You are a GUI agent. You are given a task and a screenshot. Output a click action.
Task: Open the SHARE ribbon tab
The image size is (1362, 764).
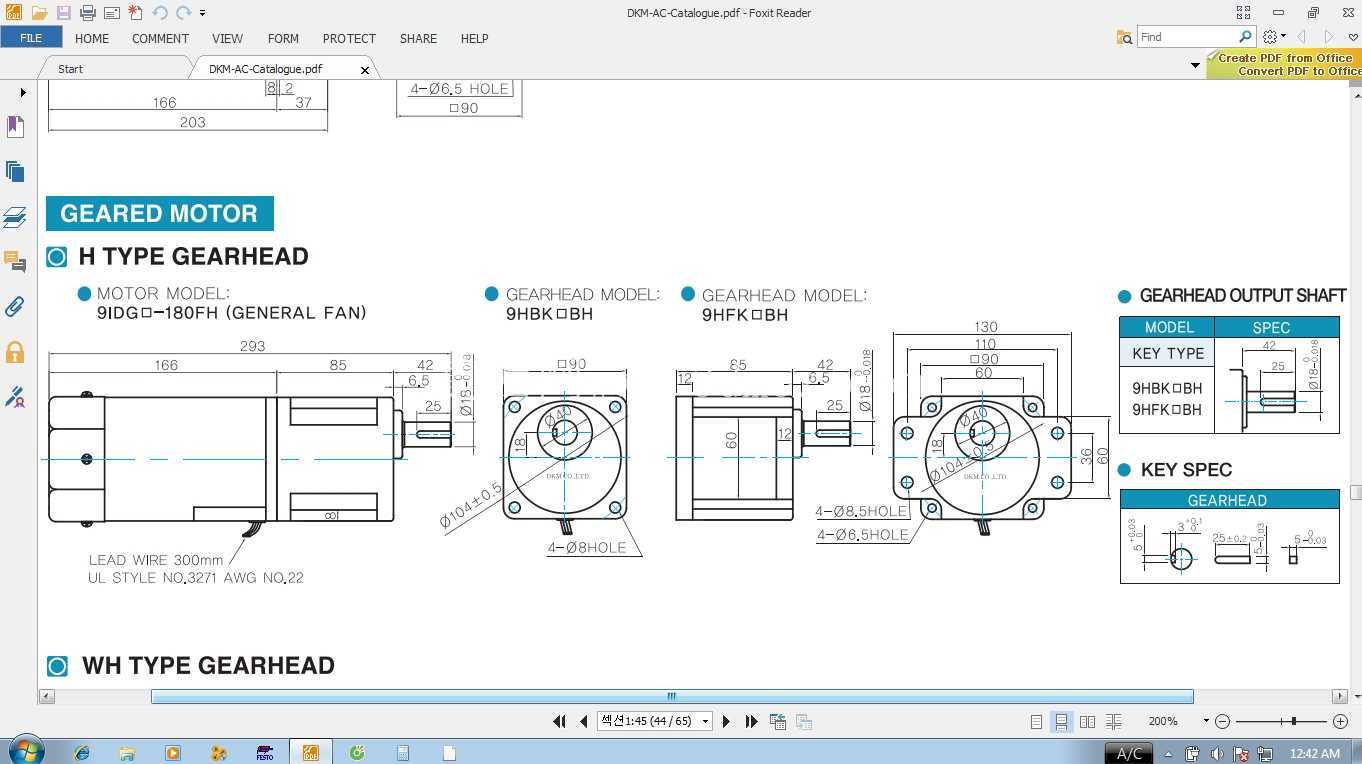pyautogui.click(x=418, y=38)
